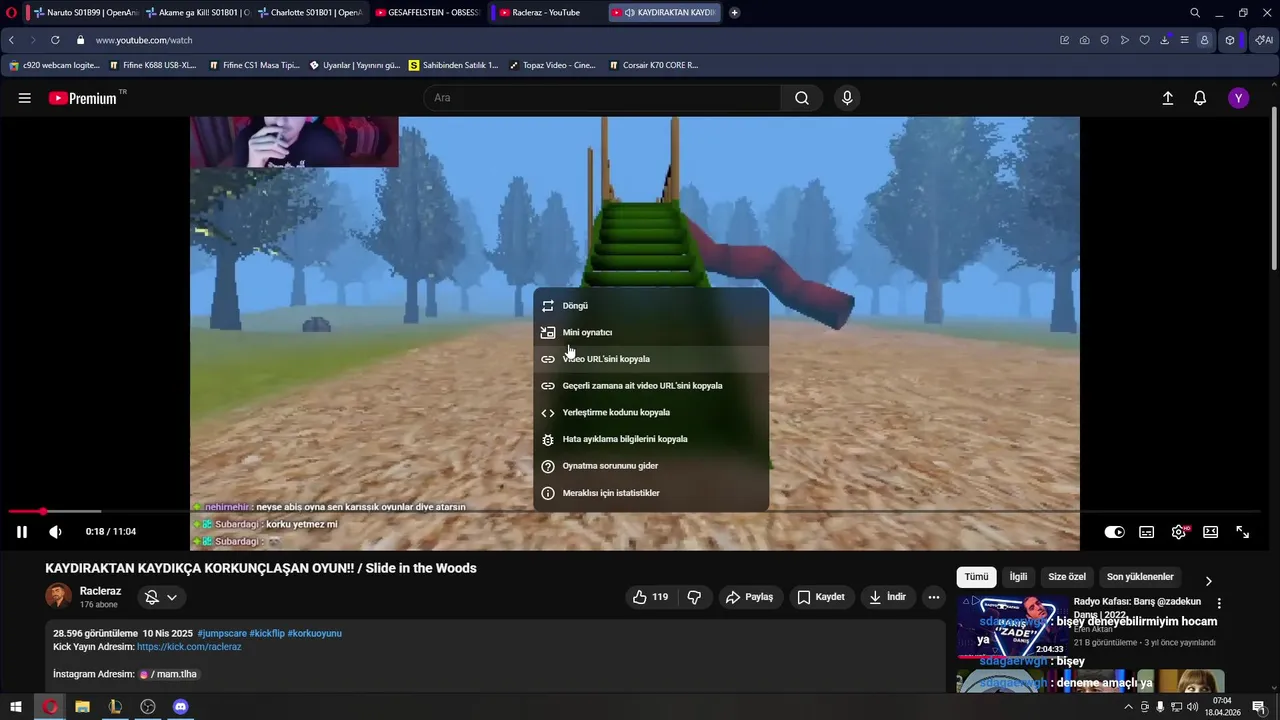The height and width of the screenshot is (720, 1280).
Task: Select Mini oynatıcı from the context menu
Action: [x=651, y=332]
